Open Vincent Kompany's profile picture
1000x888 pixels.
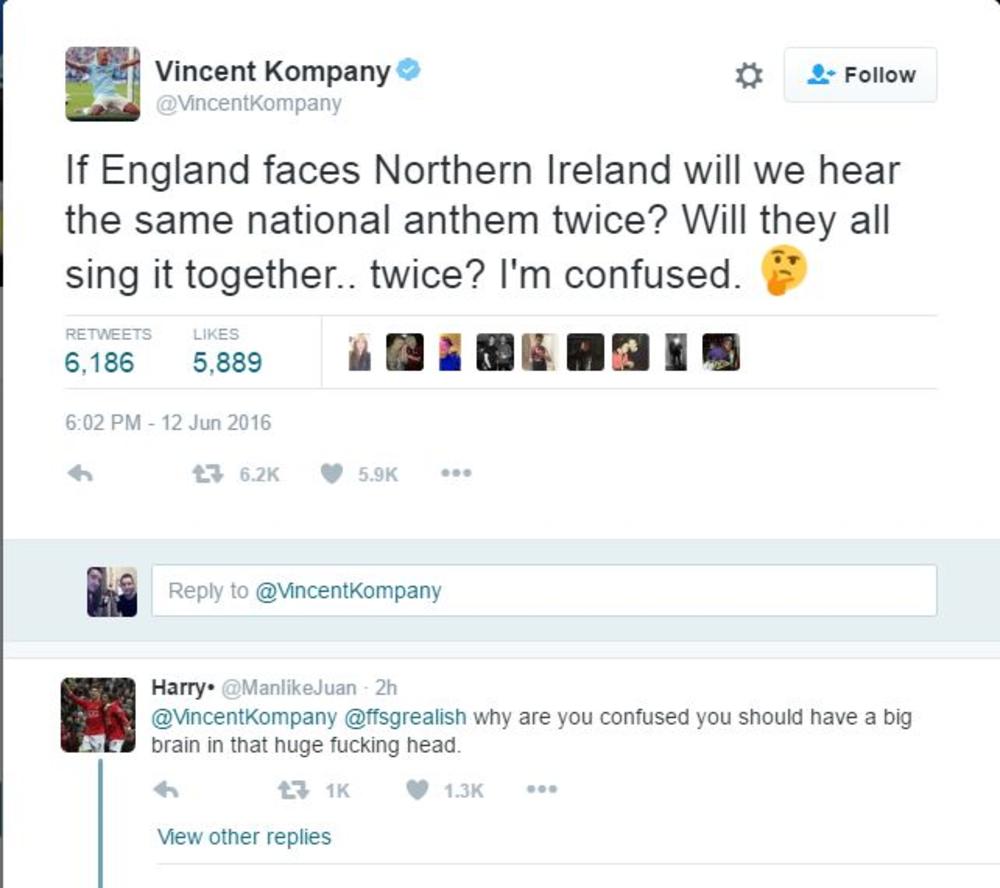103,84
